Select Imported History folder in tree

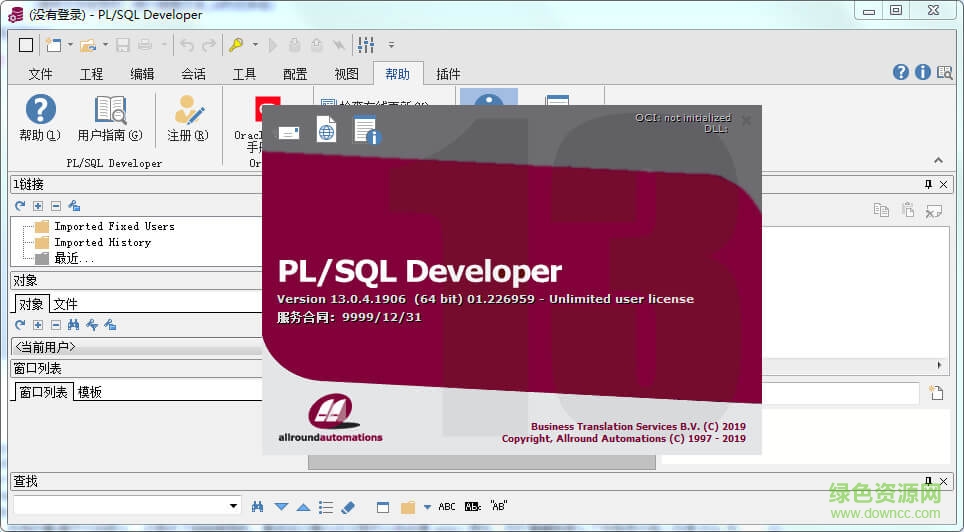[x=102, y=242]
